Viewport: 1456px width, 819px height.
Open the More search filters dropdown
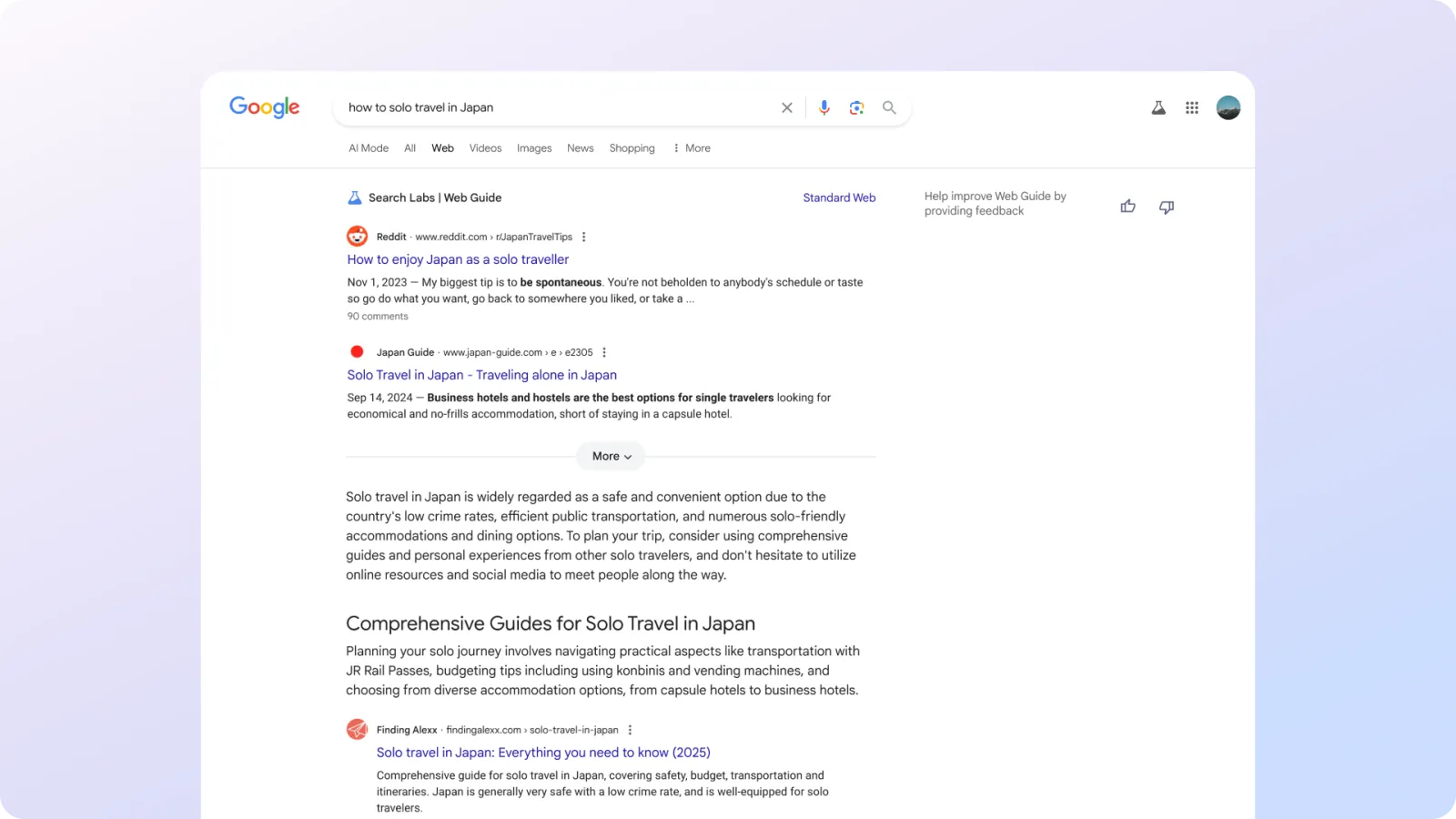point(692,148)
